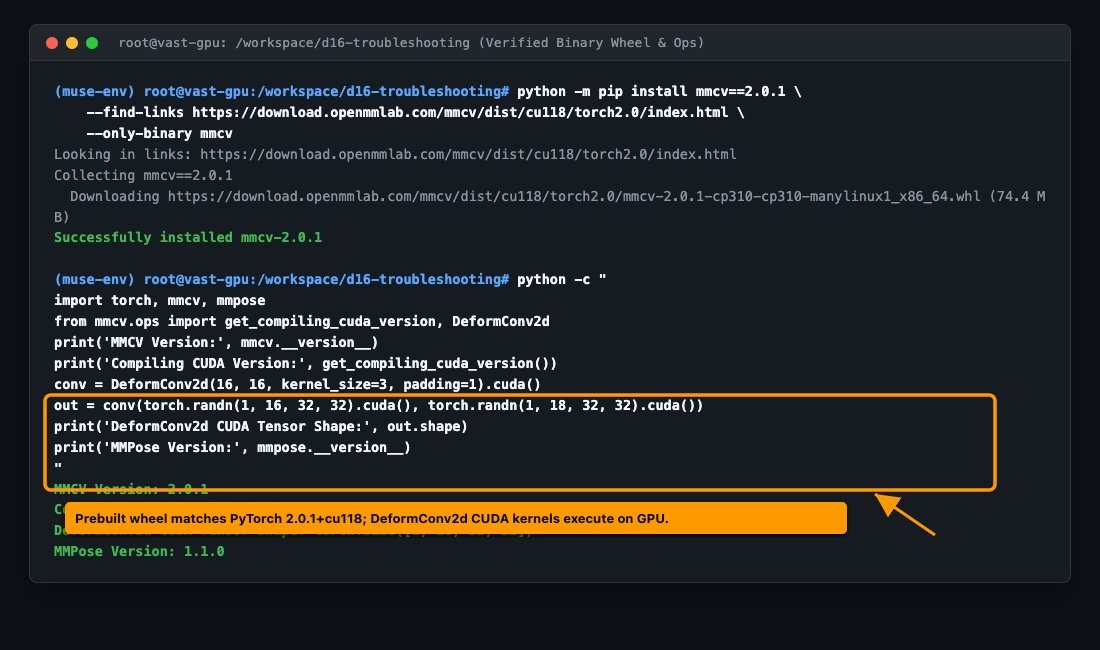Click the 'Looking in links:' output line
Screen dimensions: 1100x650
395,154
